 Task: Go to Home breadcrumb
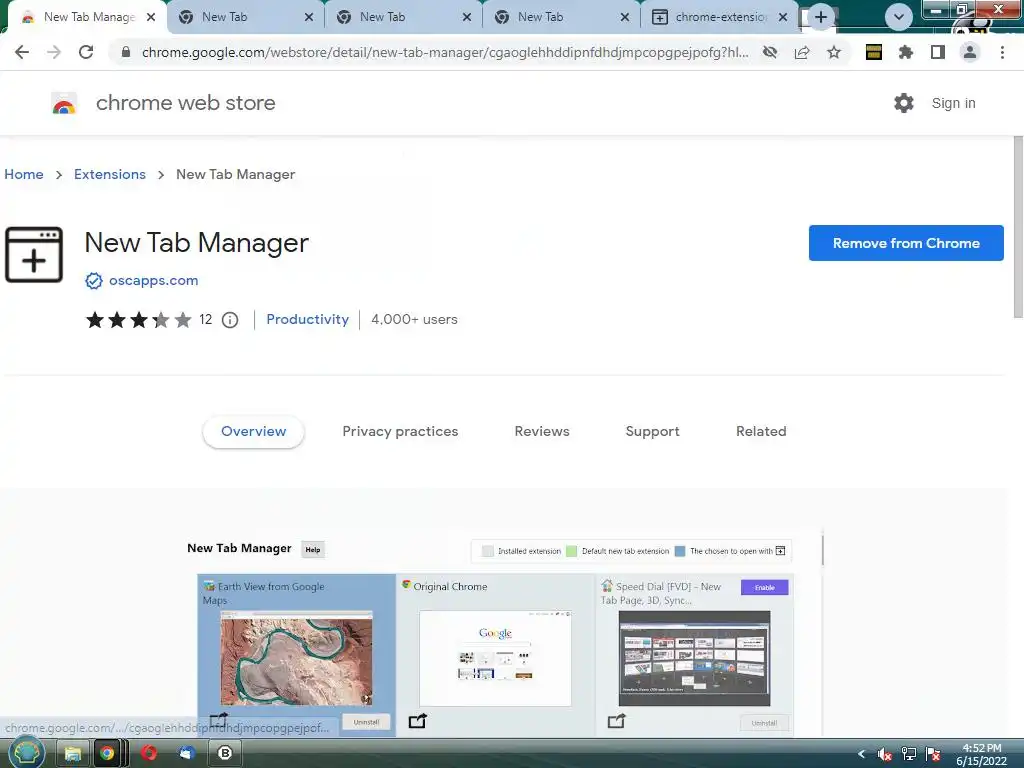point(24,174)
